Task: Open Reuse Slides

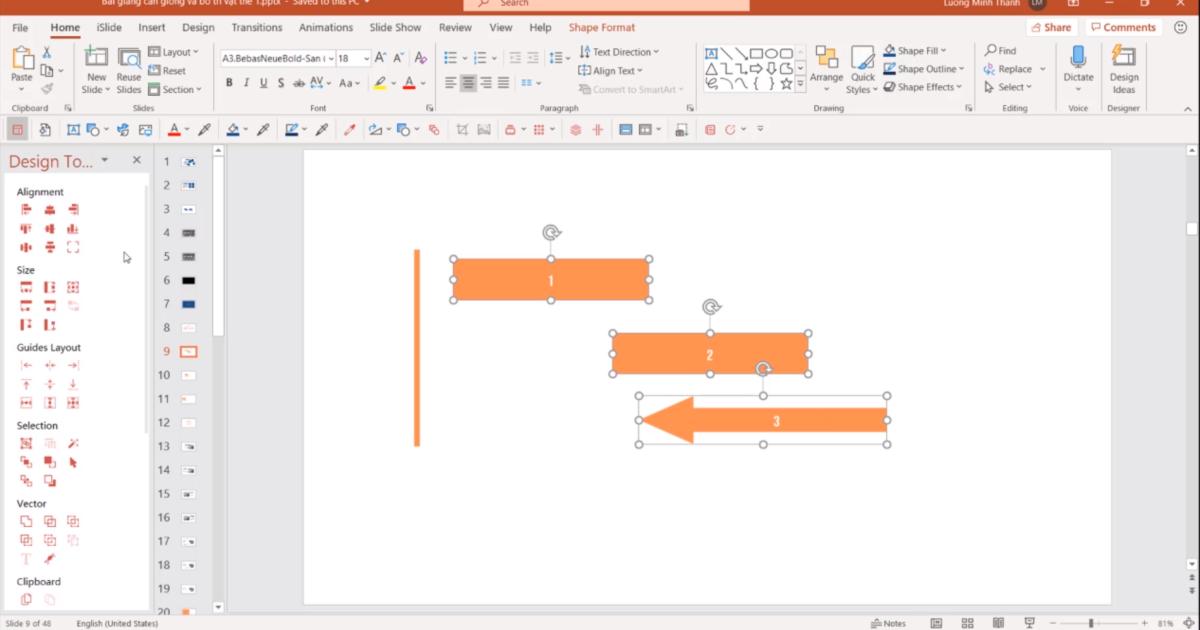Action: 129,70
